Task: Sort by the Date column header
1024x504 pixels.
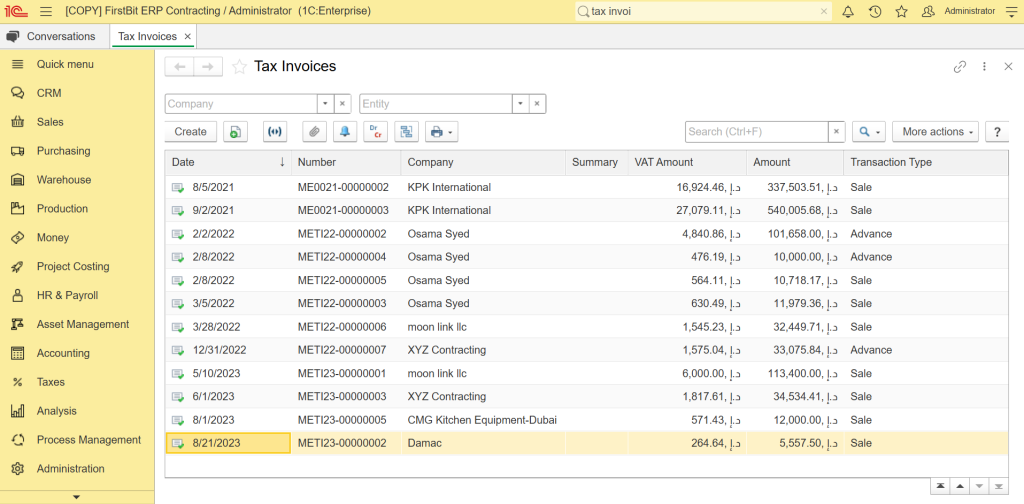Action: [x=228, y=163]
